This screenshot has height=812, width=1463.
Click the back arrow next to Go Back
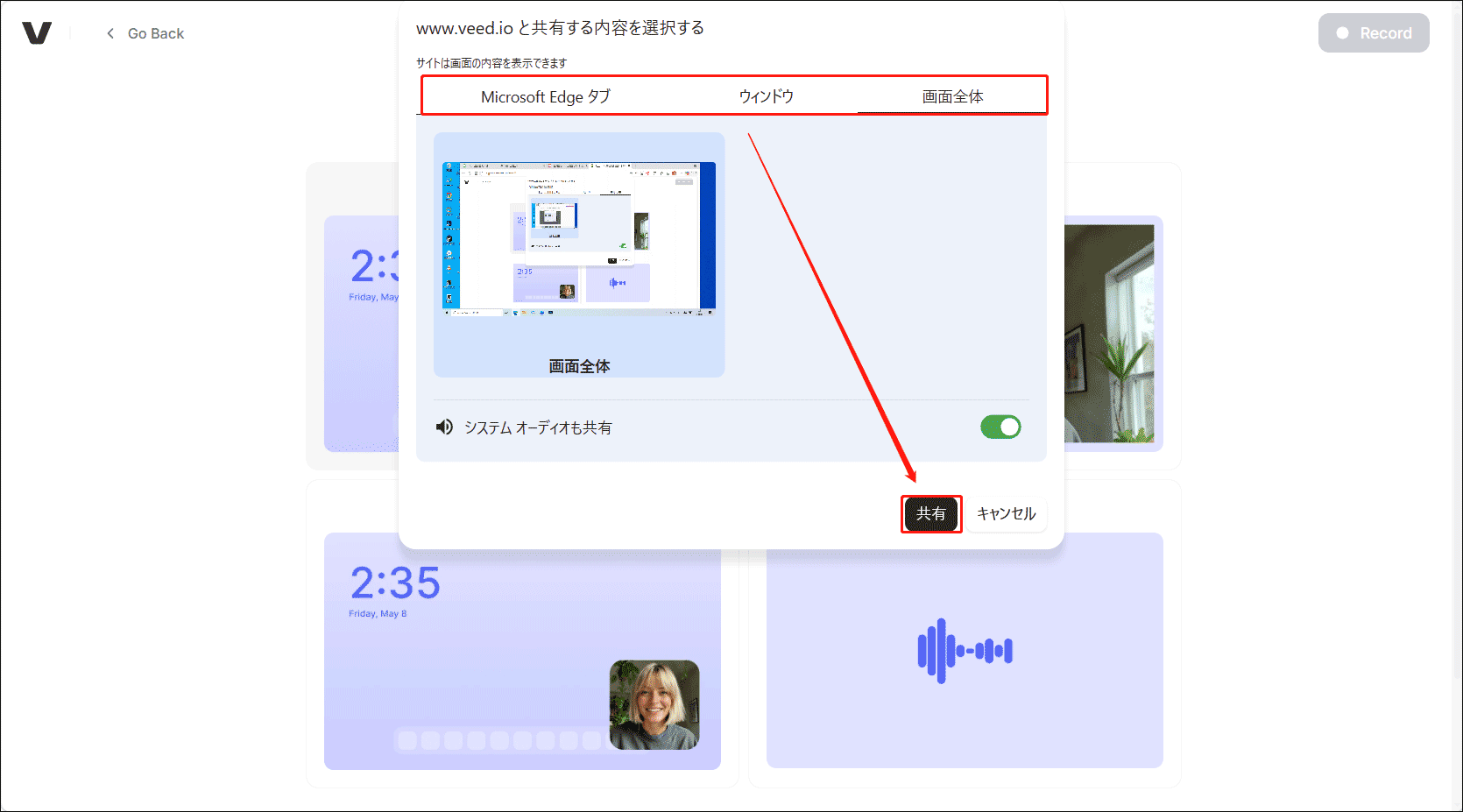[x=110, y=32]
